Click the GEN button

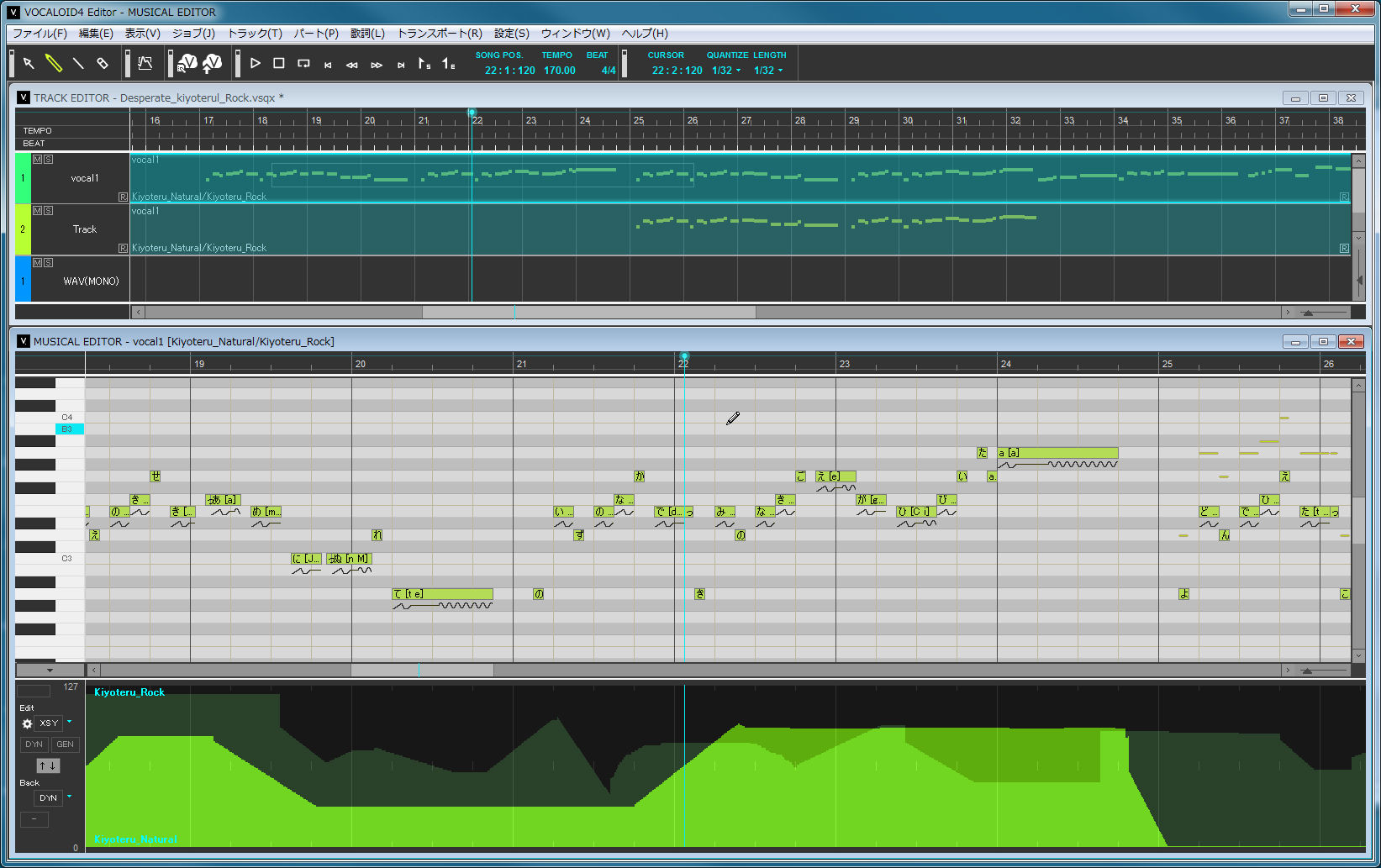tap(65, 744)
